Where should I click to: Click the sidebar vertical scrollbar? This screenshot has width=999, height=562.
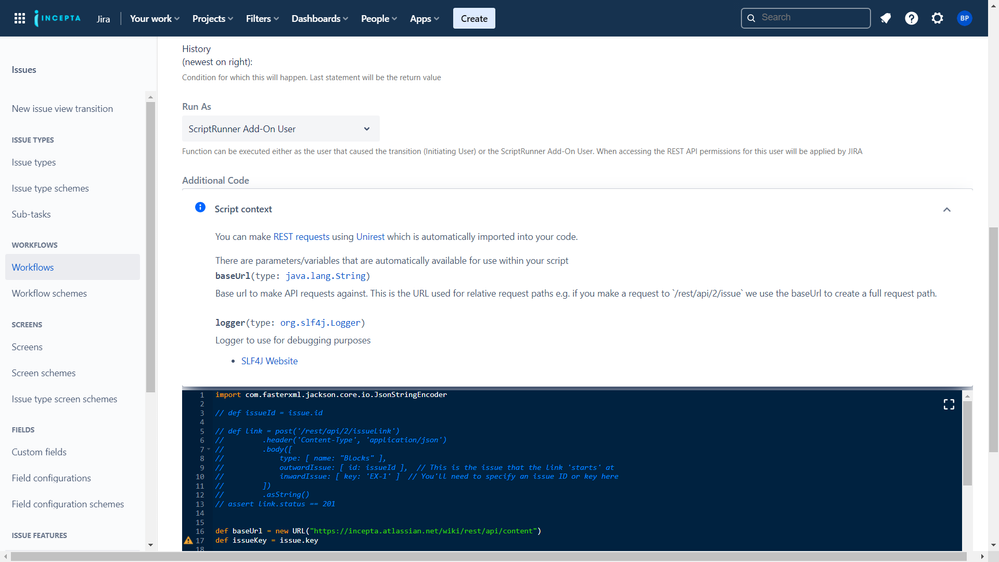pos(151,245)
